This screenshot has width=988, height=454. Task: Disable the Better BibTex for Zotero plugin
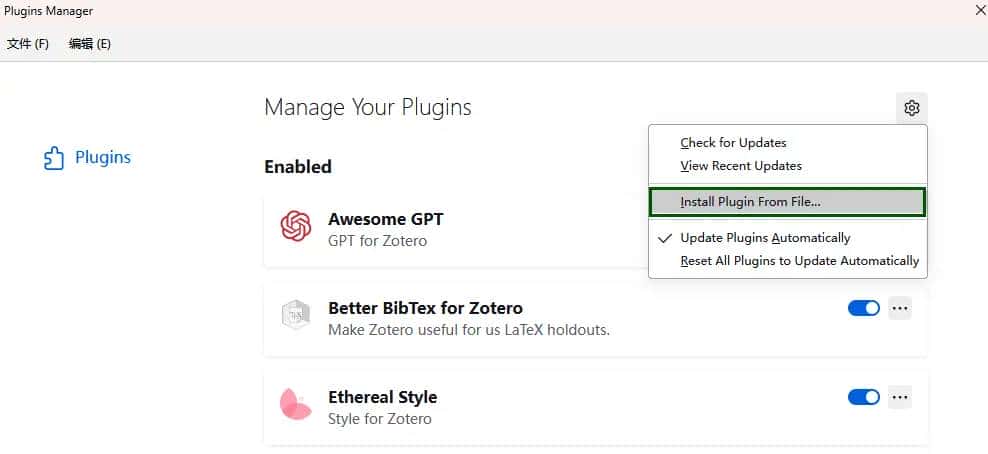[863, 308]
